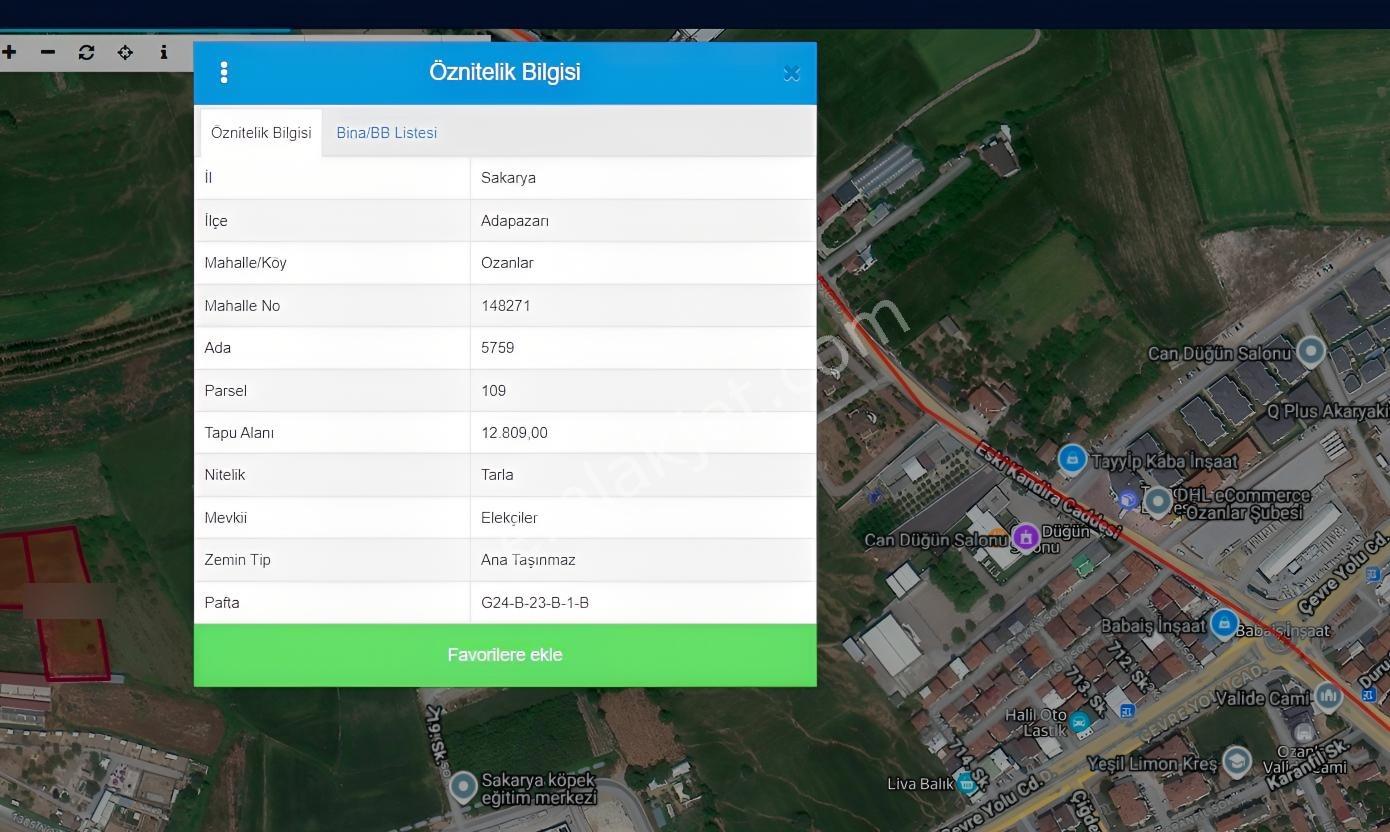Viewport: 1390px width, 832px height.
Task: Click the "Zemin Tip" row label
Action: pos(238,560)
